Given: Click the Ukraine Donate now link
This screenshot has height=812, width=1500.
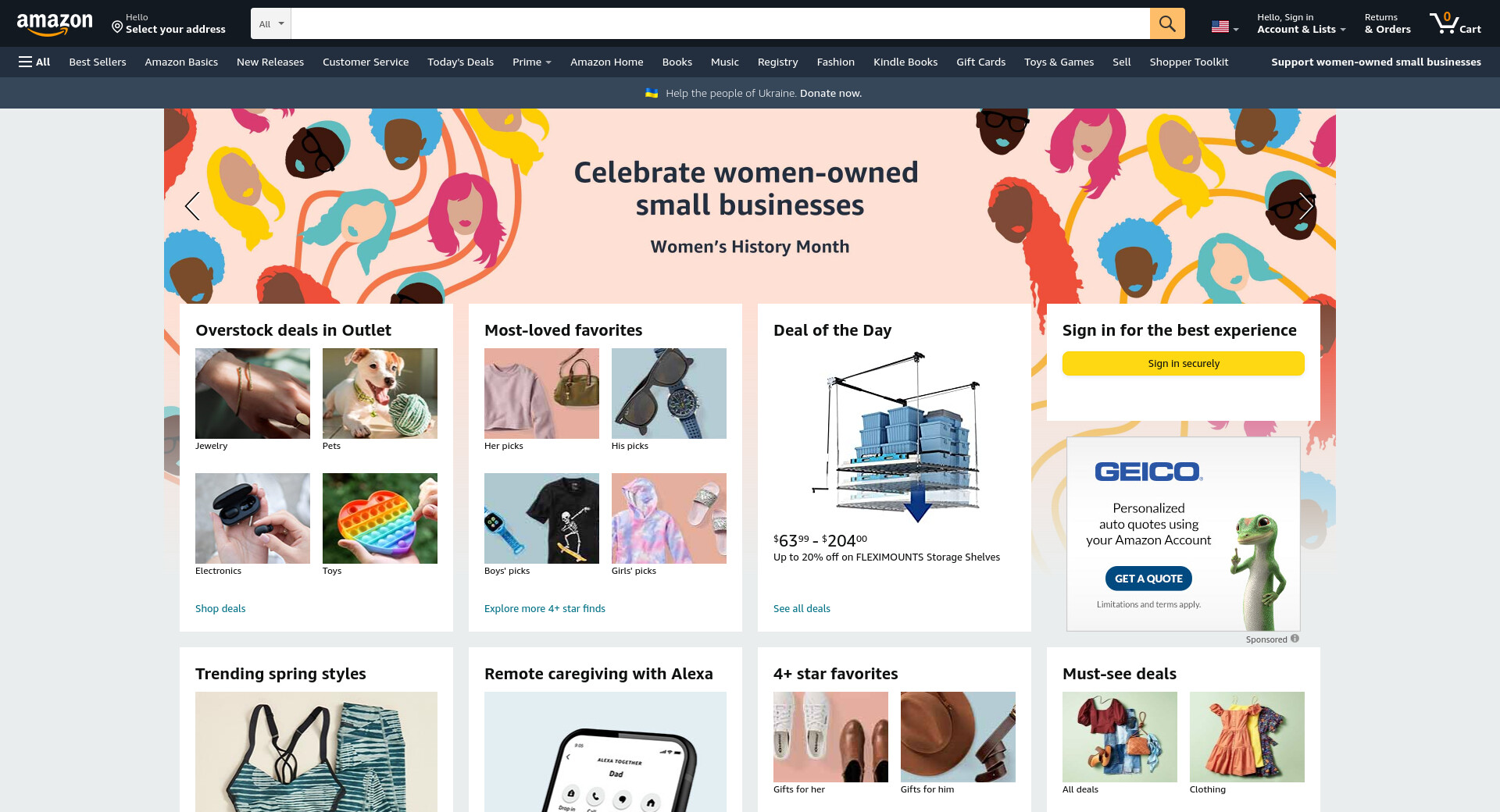Looking at the screenshot, I should coord(830,93).
